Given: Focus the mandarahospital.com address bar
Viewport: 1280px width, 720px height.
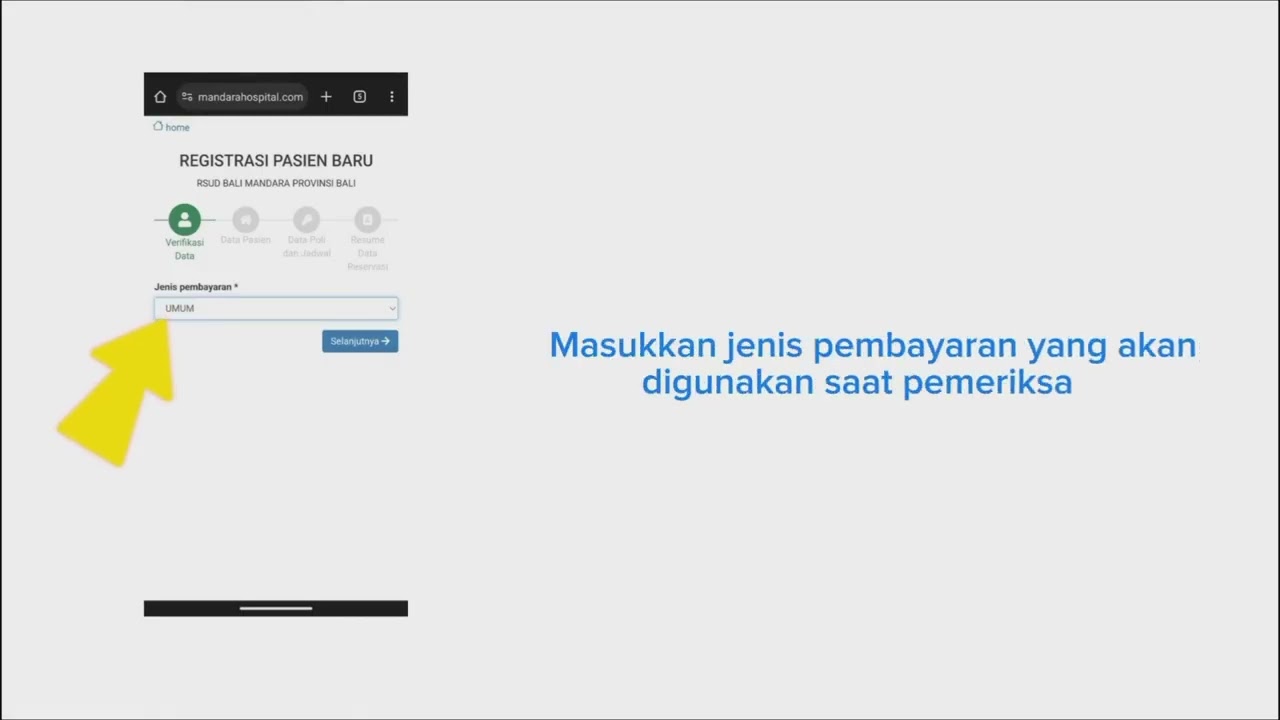Looking at the screenshot, I should [x=243, y=97].
